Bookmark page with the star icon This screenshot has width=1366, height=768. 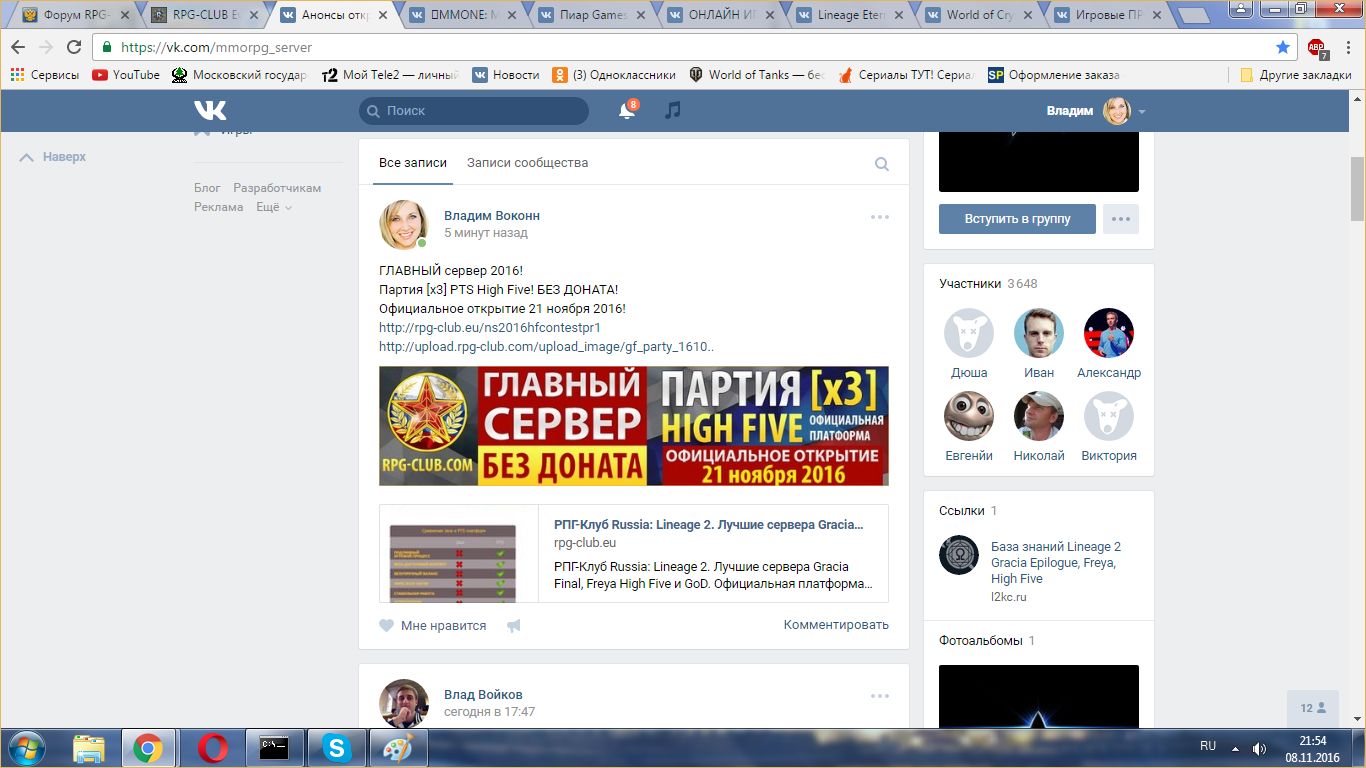click(x=1283, y=47)
